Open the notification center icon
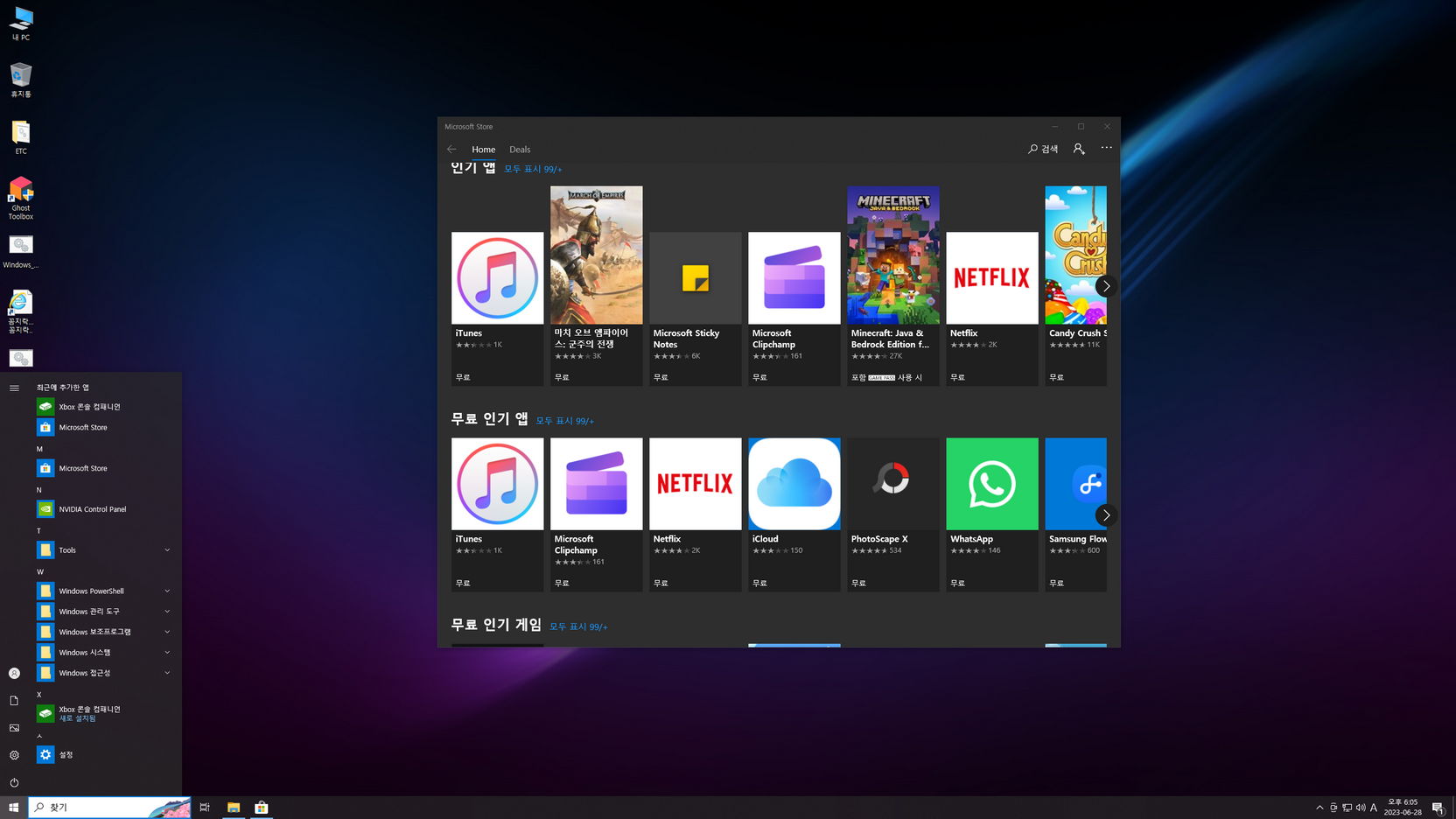This screenshot has height=819, width=1456. [1438, 808]
